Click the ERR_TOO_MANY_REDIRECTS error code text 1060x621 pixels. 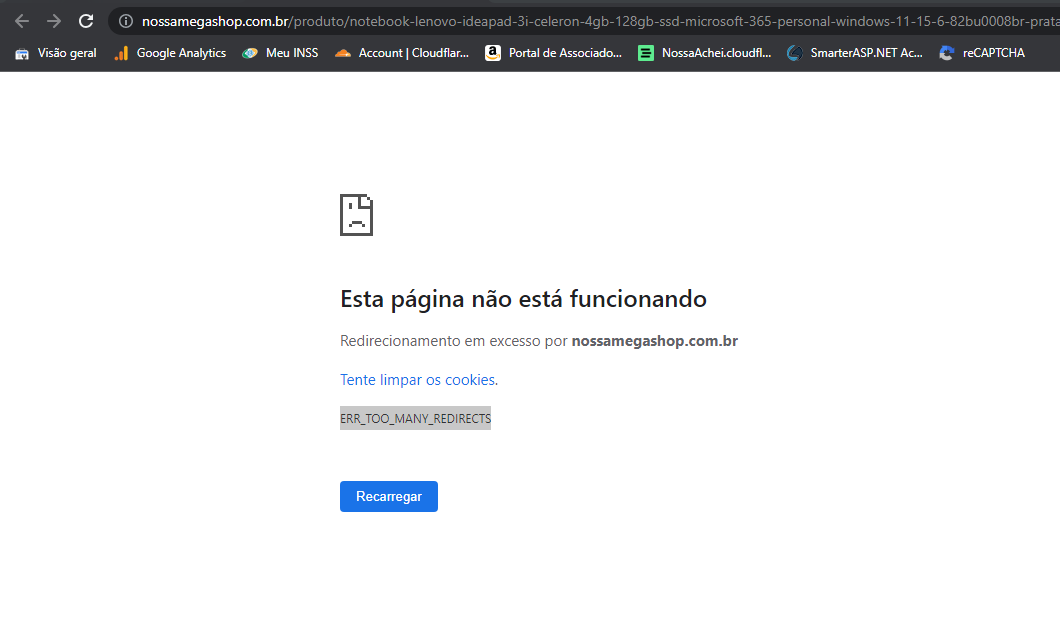(415, 418)
